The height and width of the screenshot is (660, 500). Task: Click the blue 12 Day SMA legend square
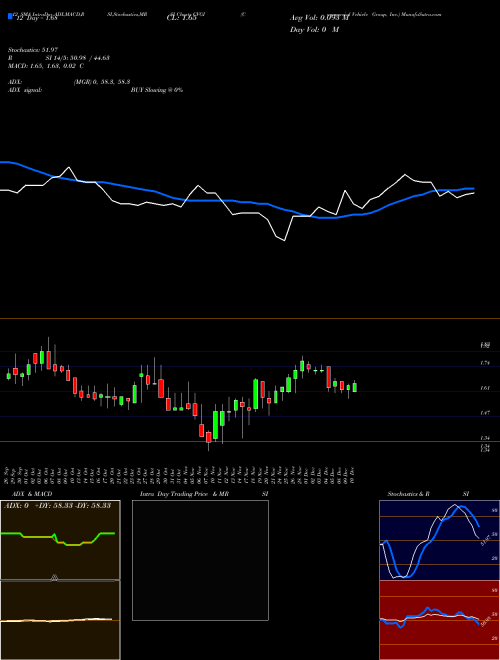(x=11, y=16)
